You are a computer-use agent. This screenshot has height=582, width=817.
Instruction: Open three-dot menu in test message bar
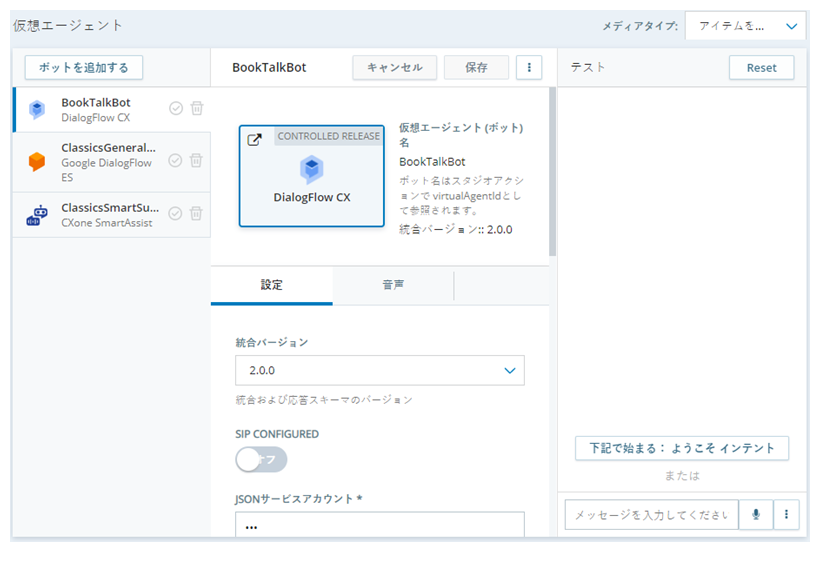786,515
